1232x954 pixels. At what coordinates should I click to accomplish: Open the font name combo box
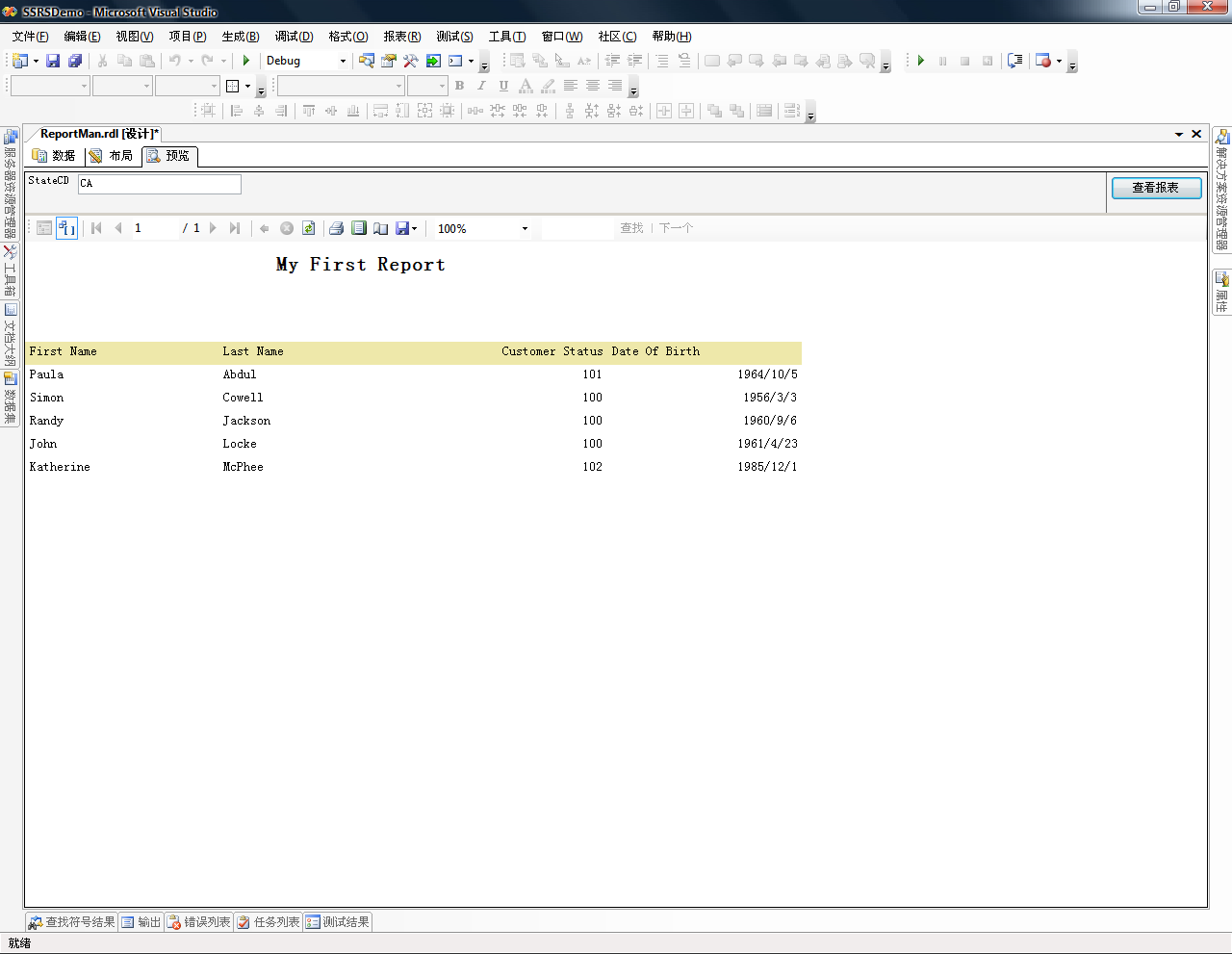point(341,86)
